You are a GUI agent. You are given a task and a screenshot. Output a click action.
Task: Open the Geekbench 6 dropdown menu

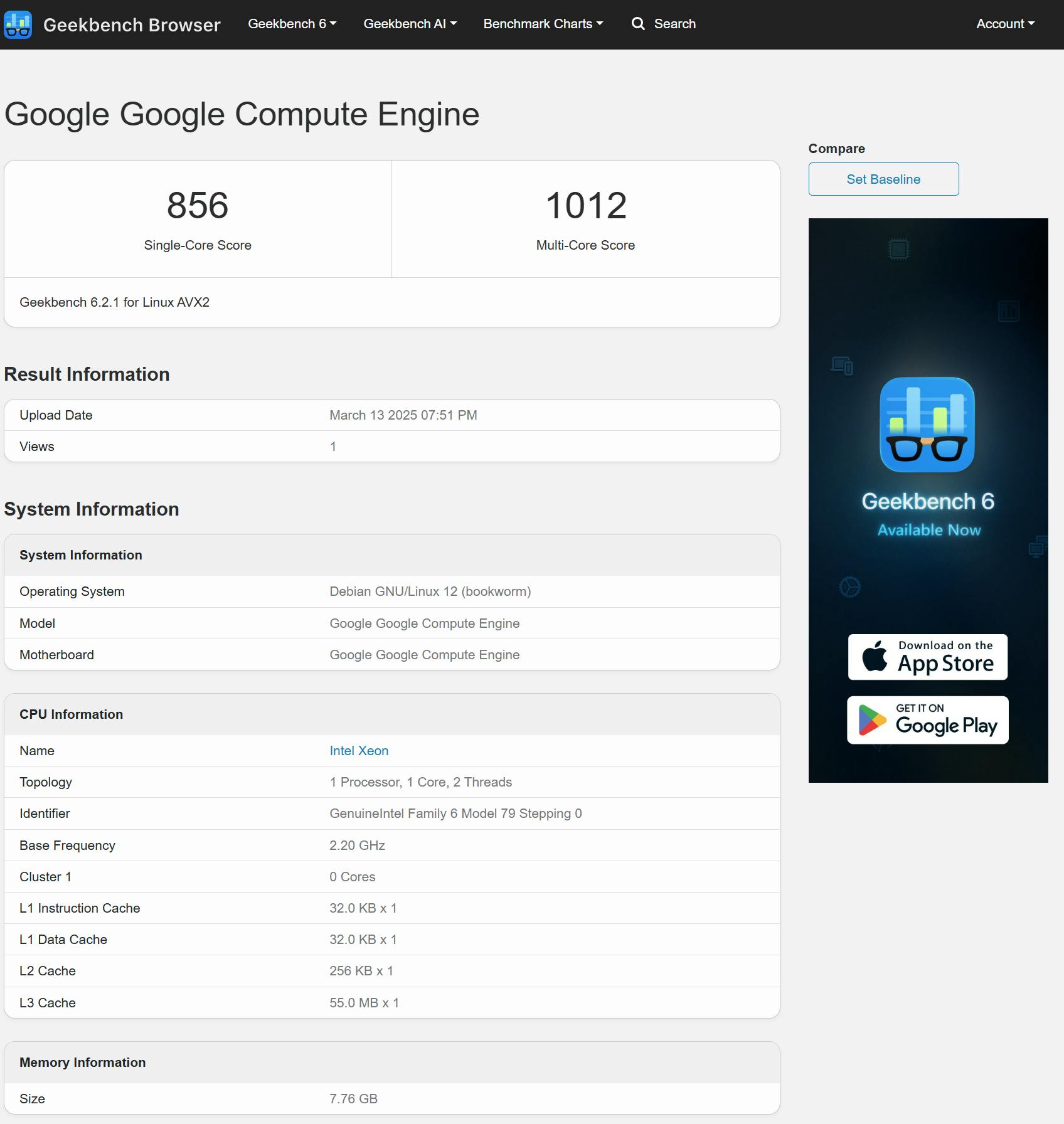pos(292,23)
